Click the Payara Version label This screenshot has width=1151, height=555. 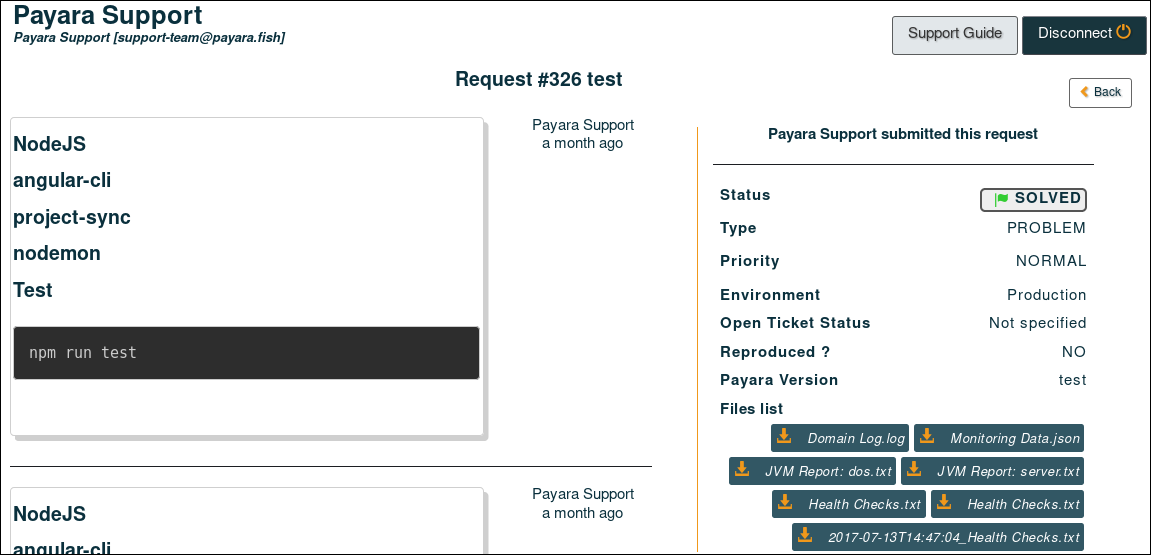pyautogui.click(x=779, y=380)
